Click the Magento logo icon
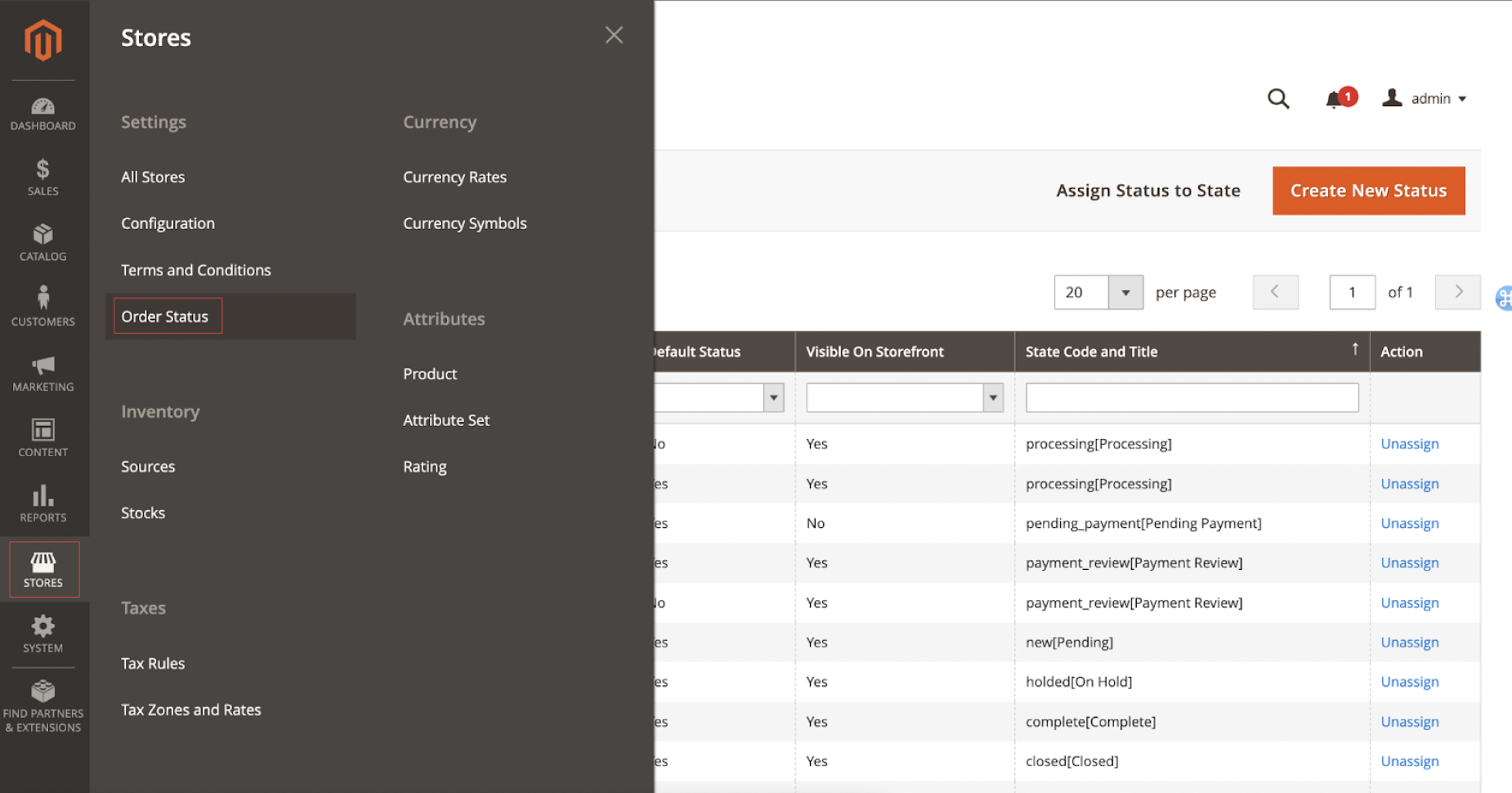 pyautogui.click(x=43, y=40)
